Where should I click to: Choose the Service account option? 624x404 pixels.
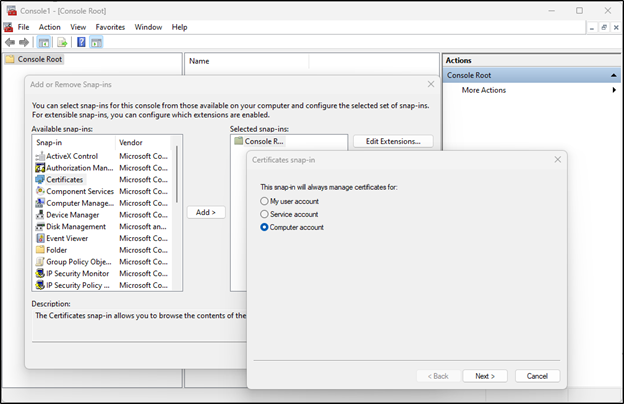(x=265, y=214)
